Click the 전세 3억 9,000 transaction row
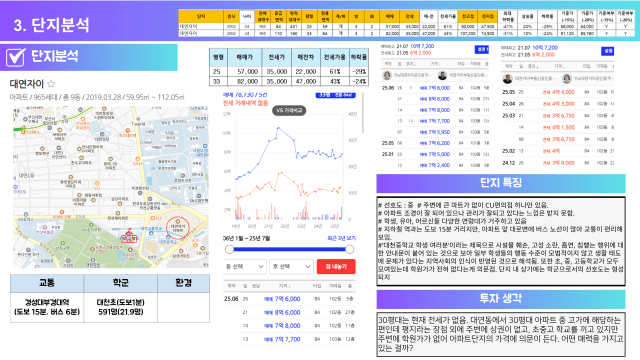The height and width of the screenshot is (360, 640). (x=558, y=163)
